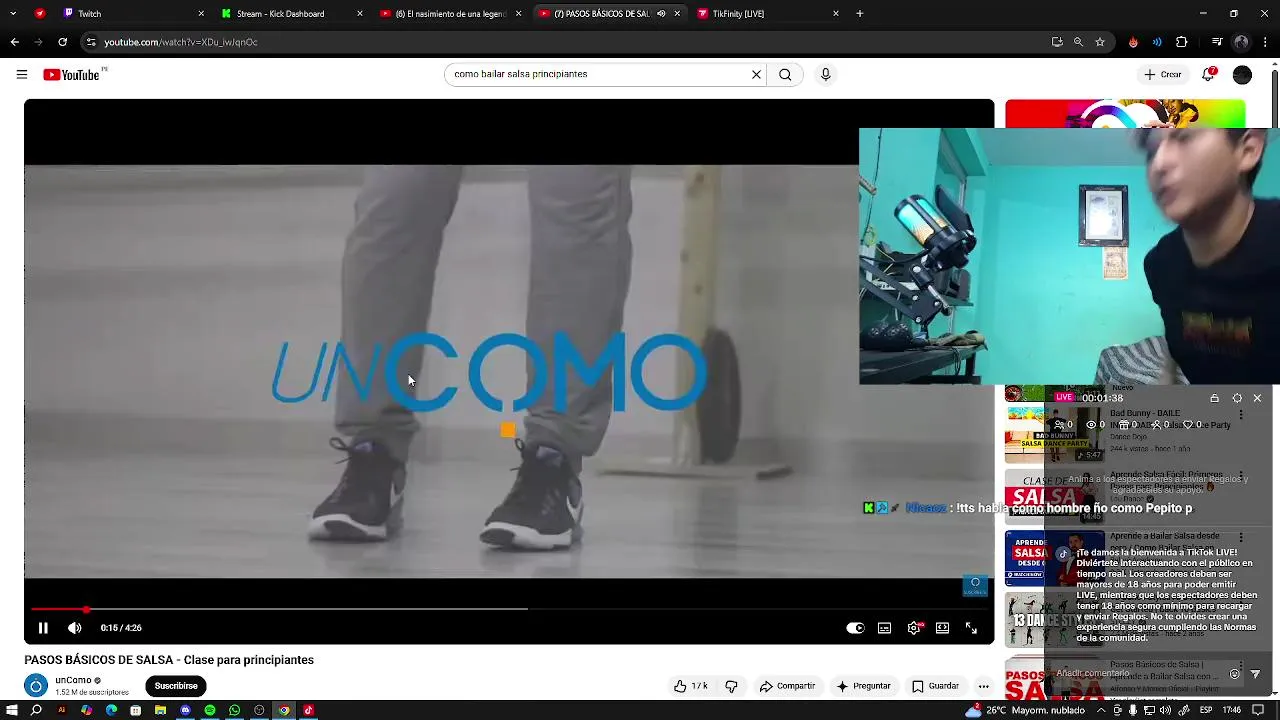Open the 13 Dance Styles video thumbnail
1280x720 pixels.
[1054, 621]
